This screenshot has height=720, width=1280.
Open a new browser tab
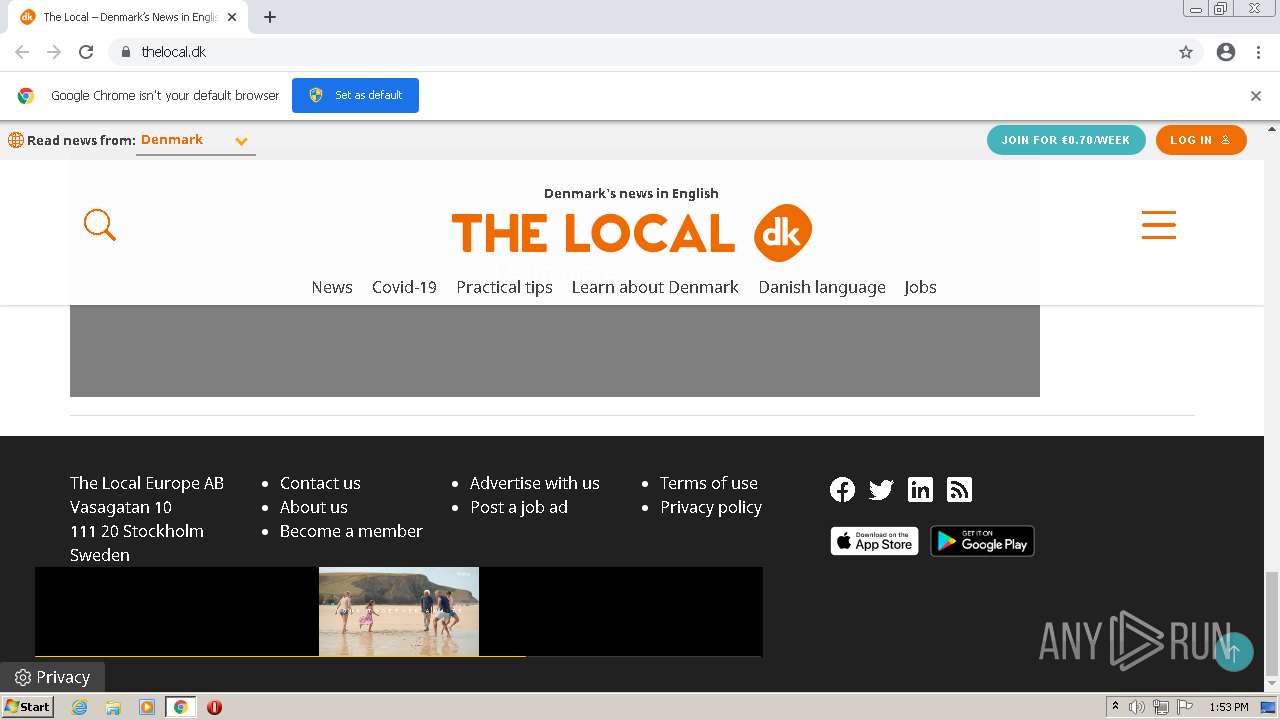click(270, 17)
